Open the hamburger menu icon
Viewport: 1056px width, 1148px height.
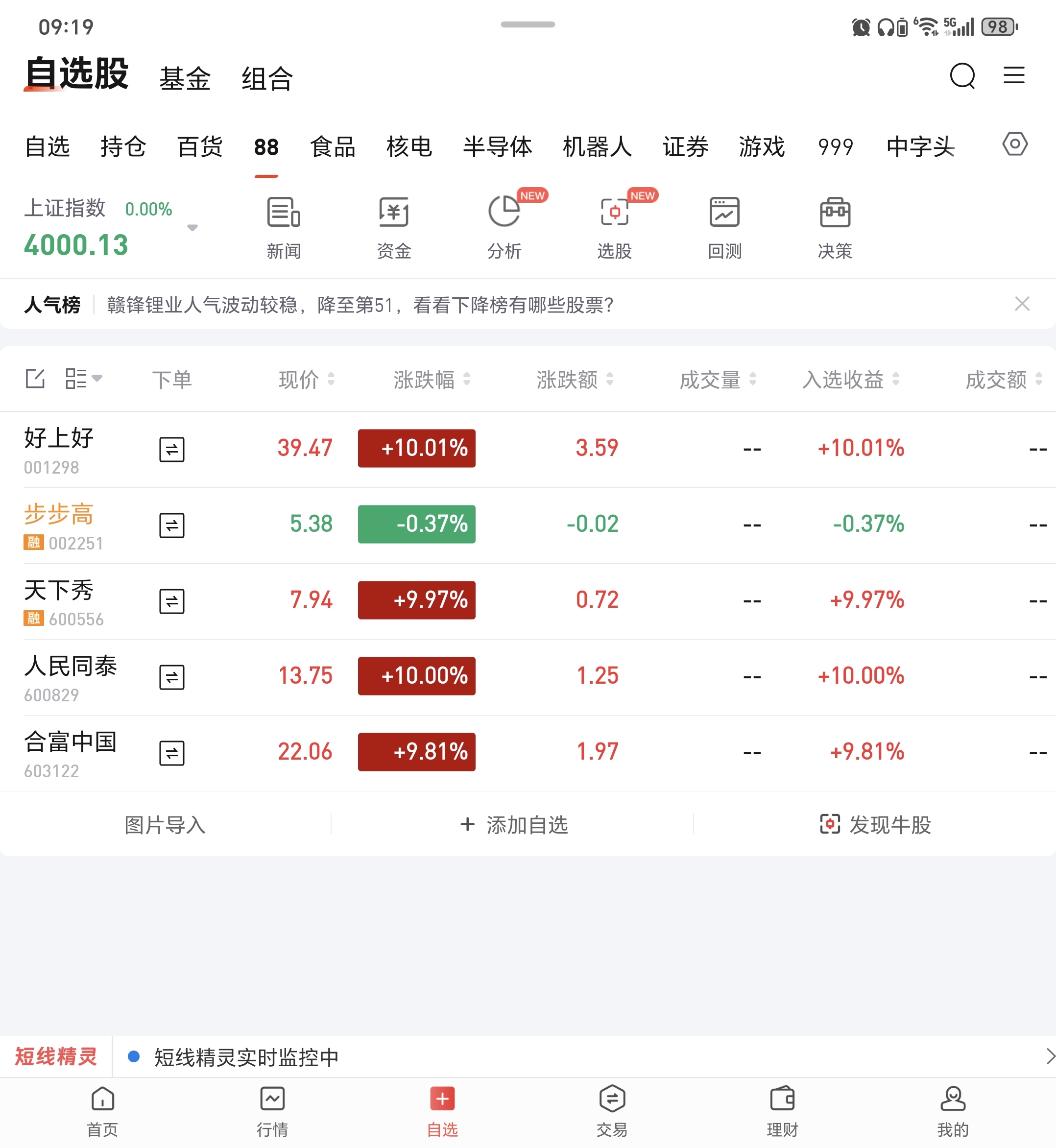click(1014, 75)
